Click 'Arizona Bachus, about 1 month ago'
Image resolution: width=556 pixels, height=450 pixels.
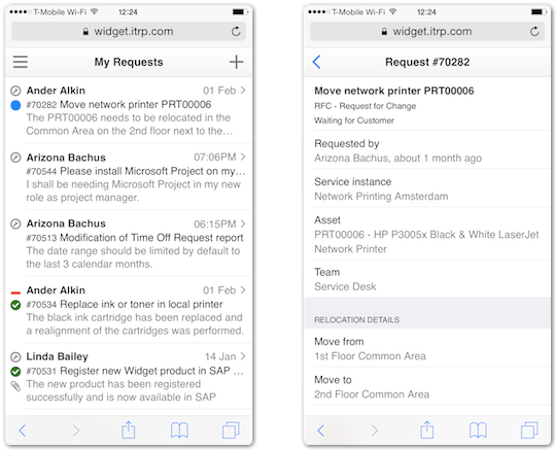click(x=398, y=158)
